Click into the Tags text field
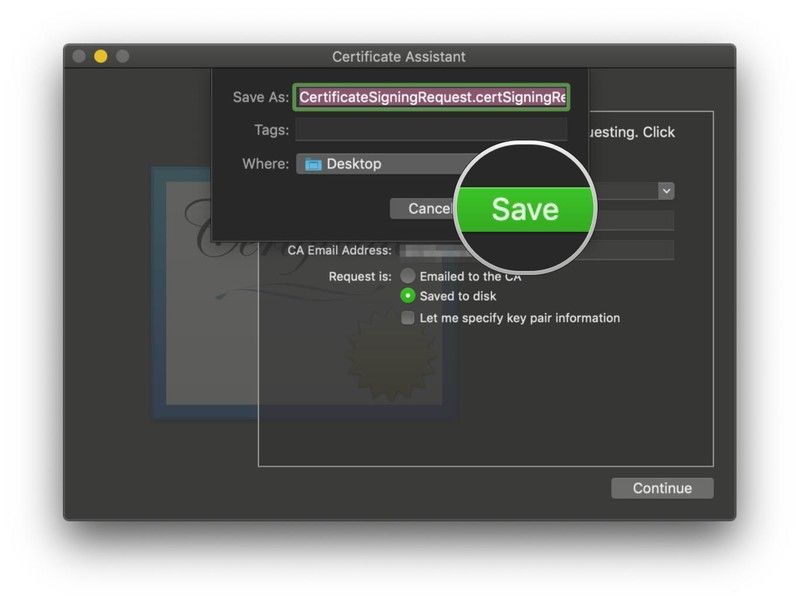This screenshot has height=604, width=800. pos(431,130)
